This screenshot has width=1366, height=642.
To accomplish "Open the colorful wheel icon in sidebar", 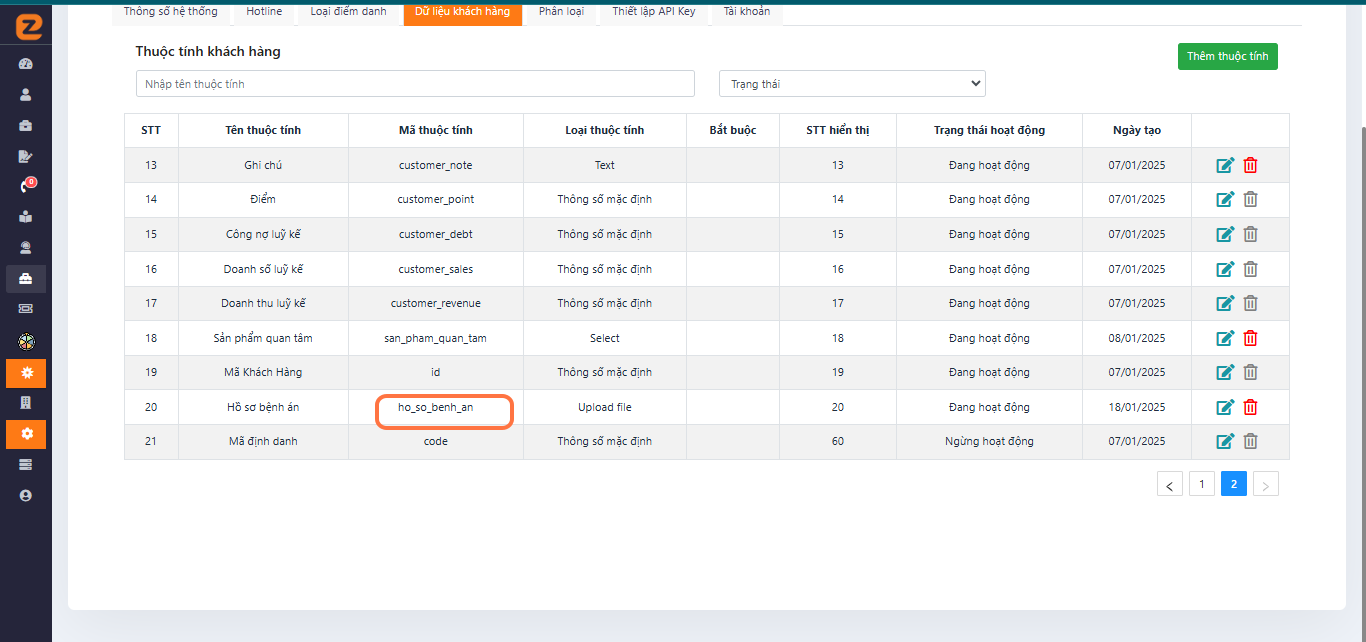I will pos(26,342).
